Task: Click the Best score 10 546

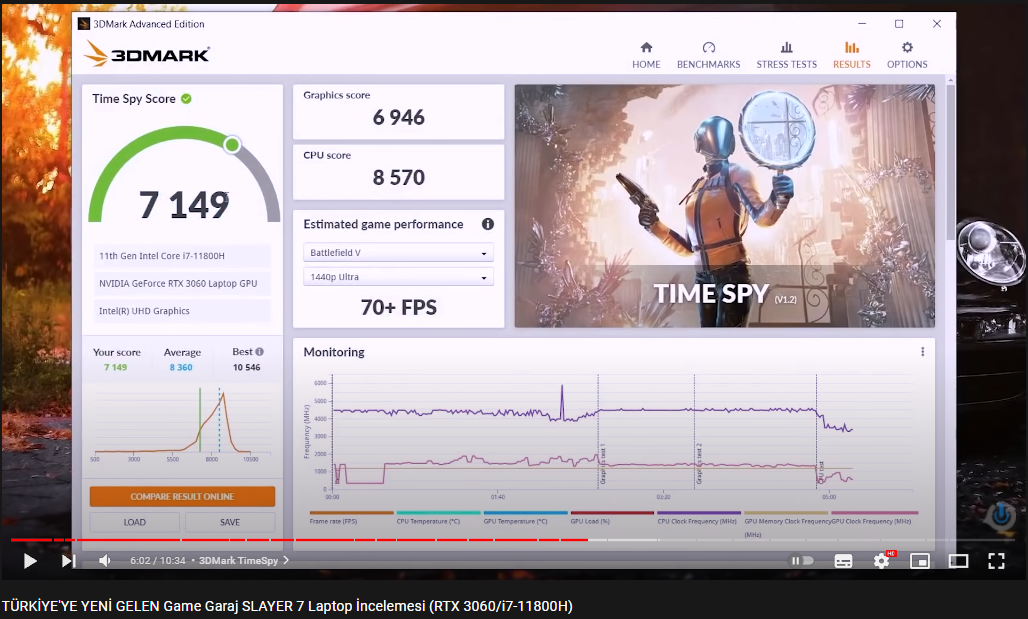Action: [x=247, y=367]
